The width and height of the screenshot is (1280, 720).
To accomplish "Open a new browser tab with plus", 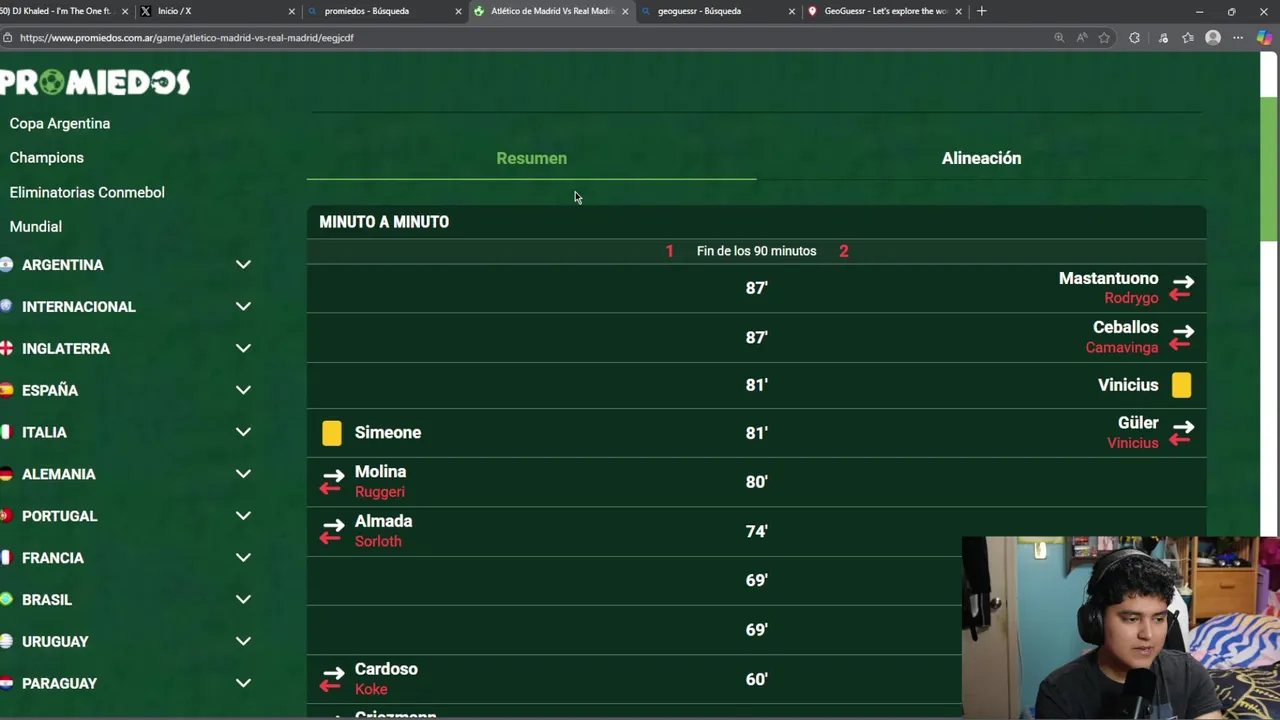I will click(x=981, y=11).
